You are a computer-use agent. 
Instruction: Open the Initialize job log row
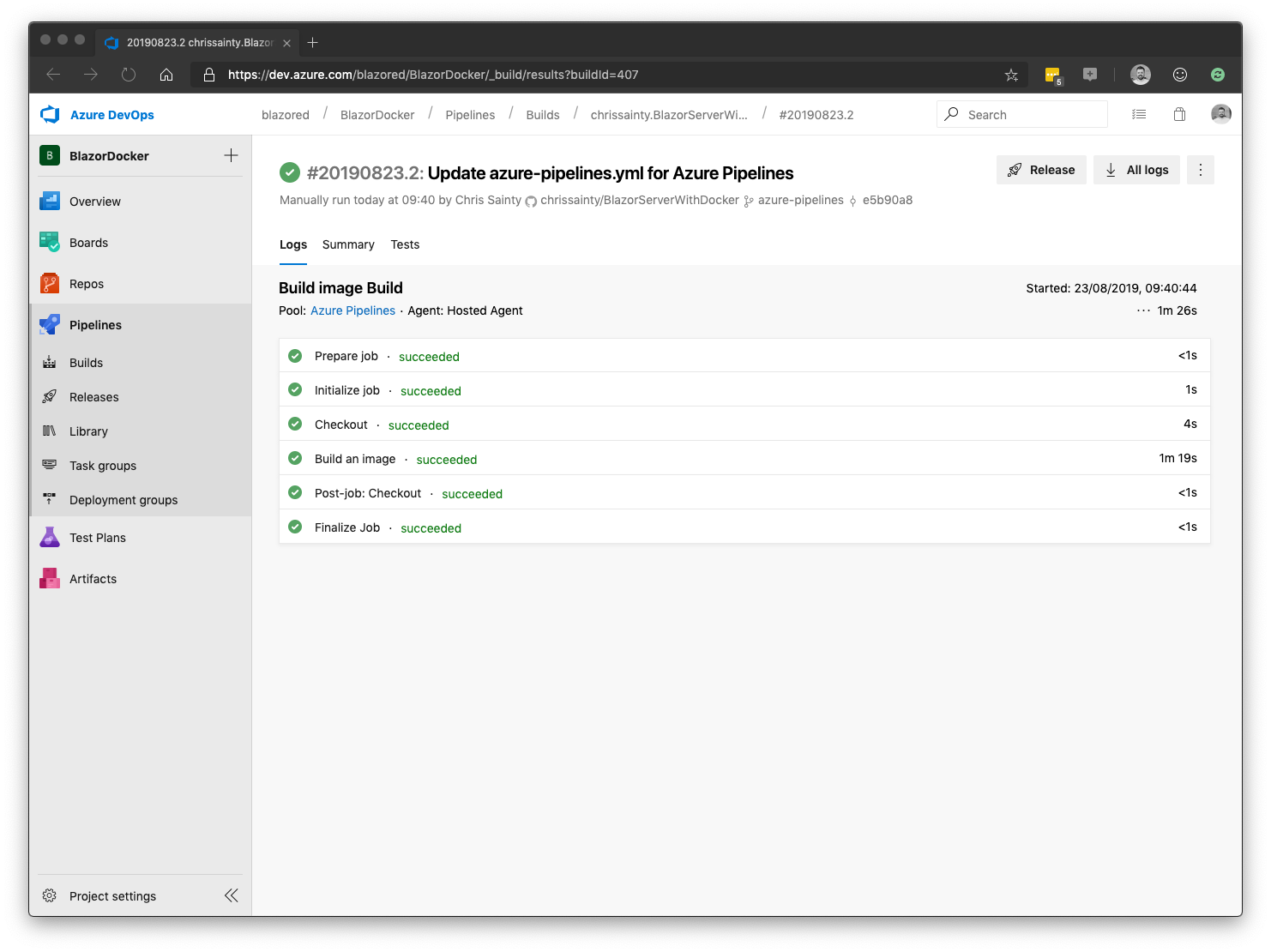[x=744, y=389]
